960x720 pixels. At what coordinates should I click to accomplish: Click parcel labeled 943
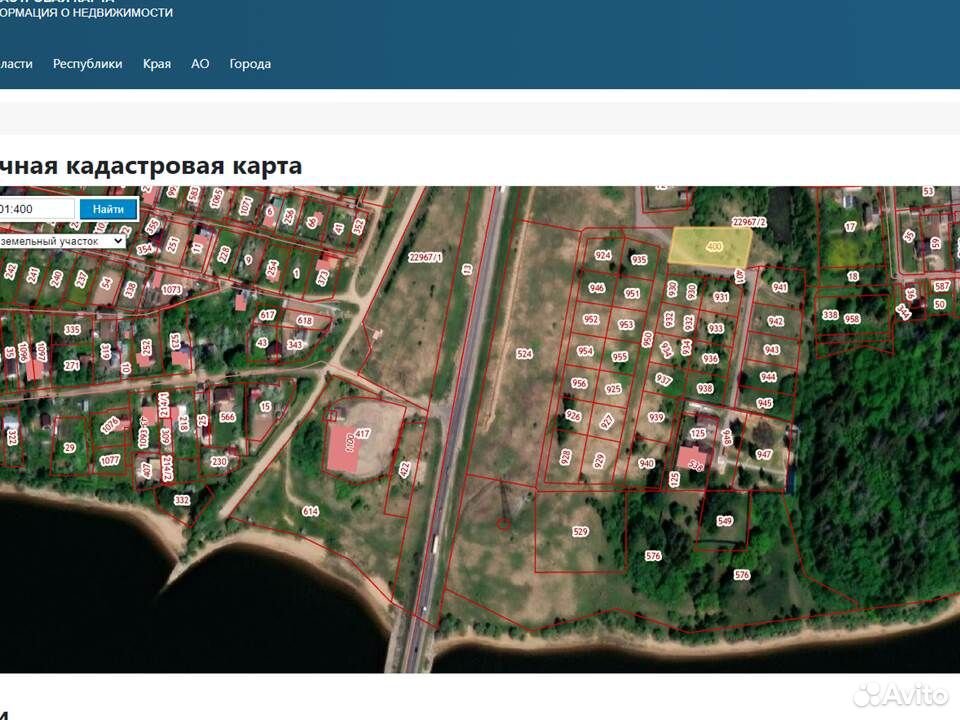[771, 349]
